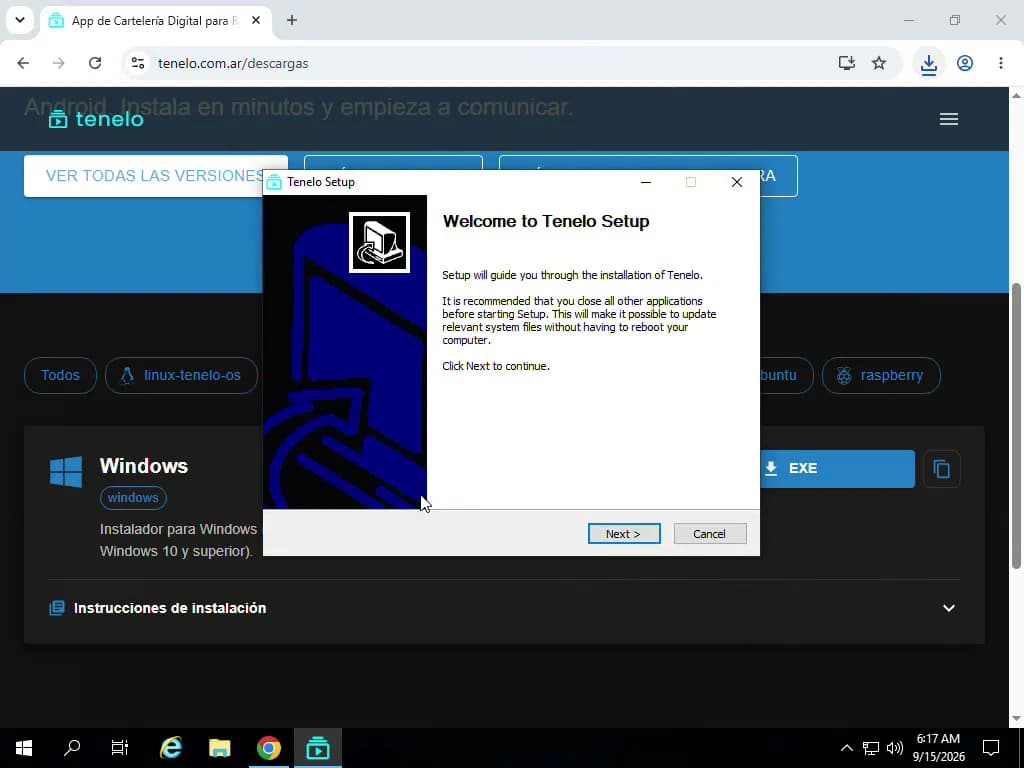Screen dimensions: 1024x768
Task: Minimize the Tenelo Setup window
Action: [x=646, y=182]
